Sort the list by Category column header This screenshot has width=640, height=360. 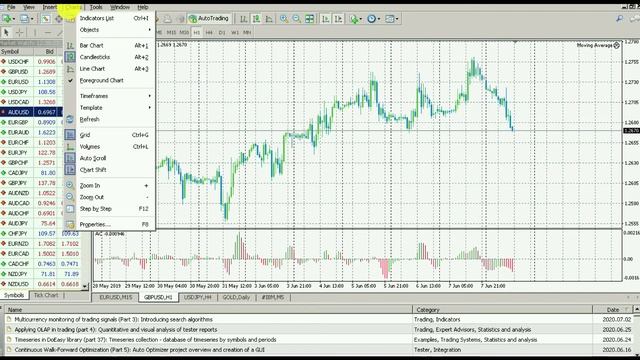pyautogui.click(x=502, y=310)
